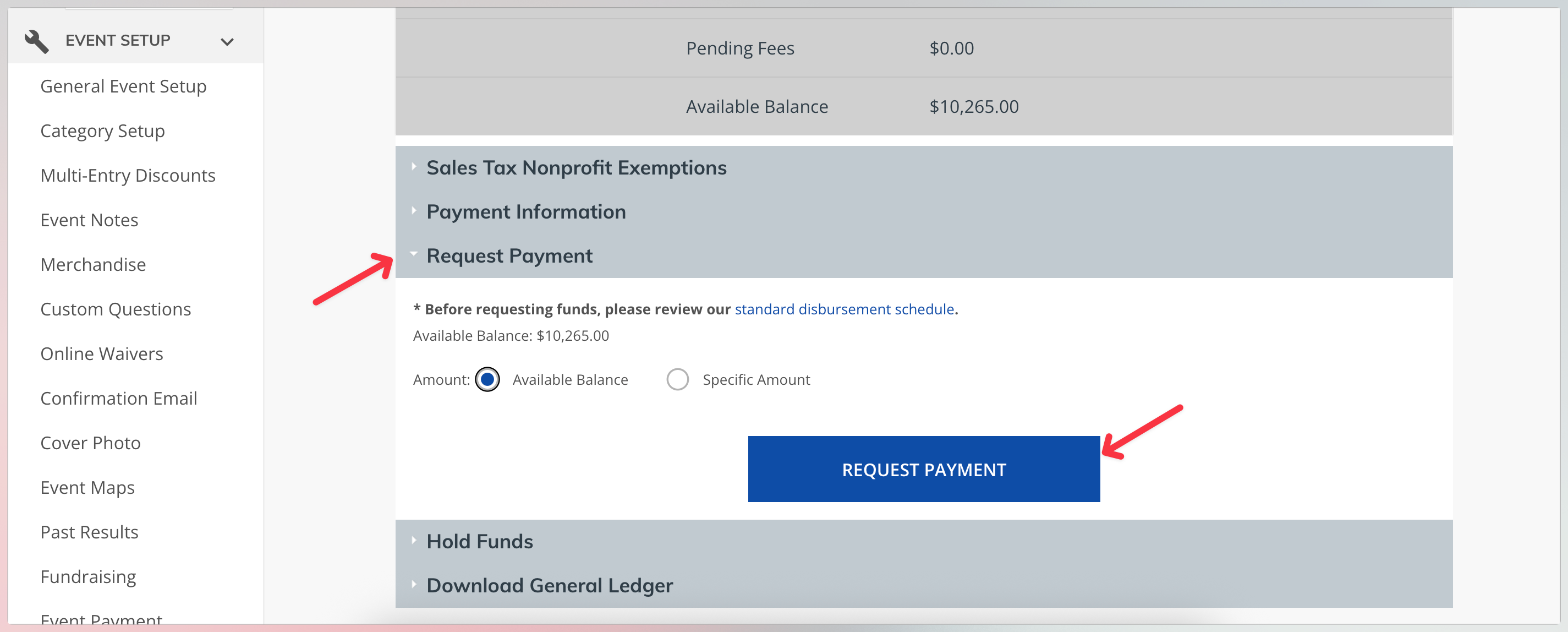Expand the Payment Information section
The height and width of the screenshot is (632, 1568).
point(923,212)
